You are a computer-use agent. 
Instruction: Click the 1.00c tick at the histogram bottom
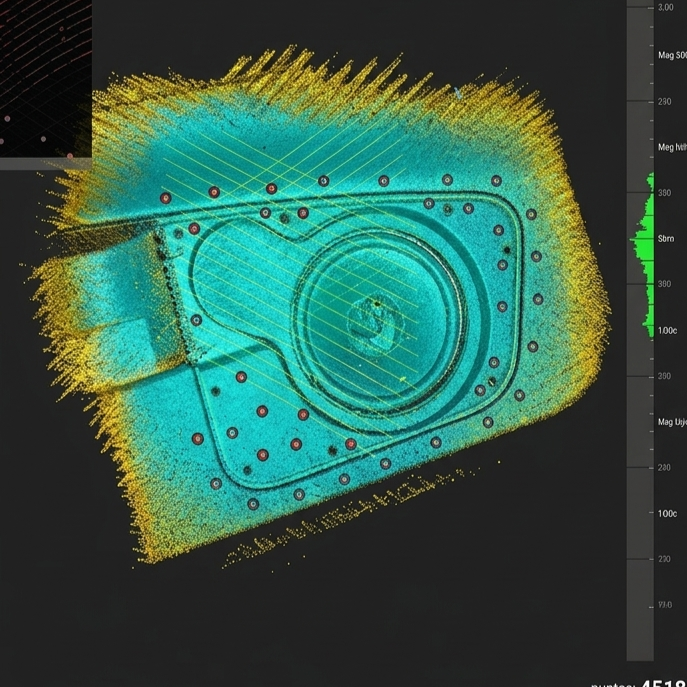(667, 330)
